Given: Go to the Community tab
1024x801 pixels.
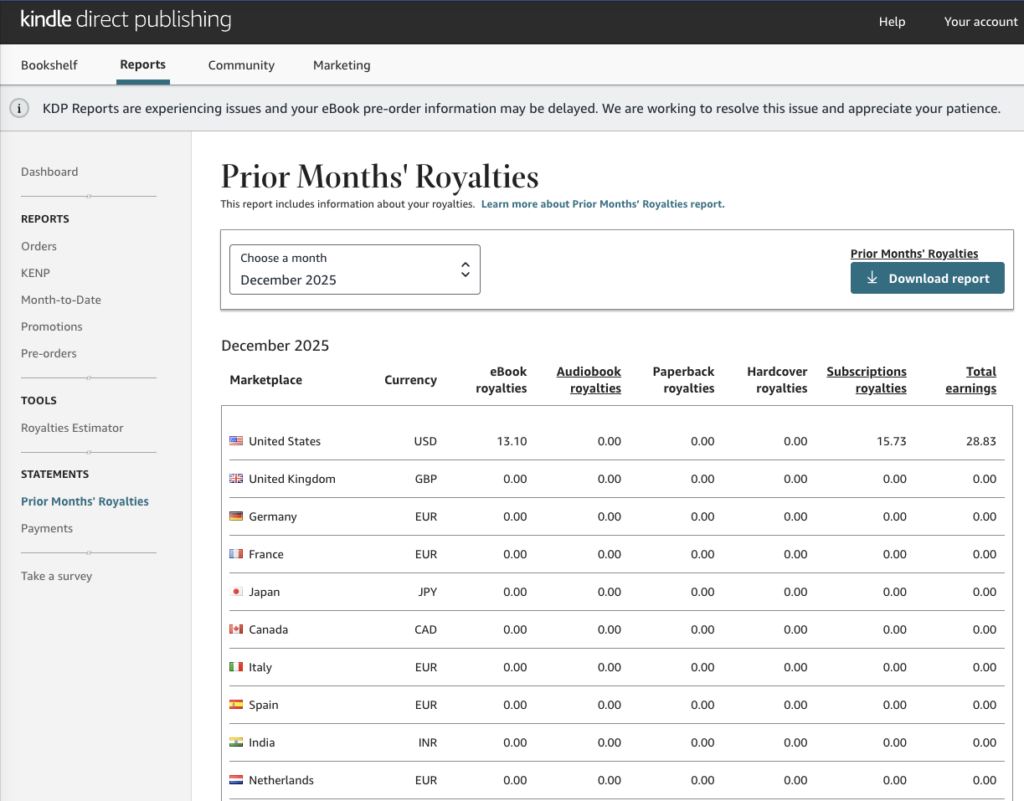Looking at the screenshot, I should (241, 65).
